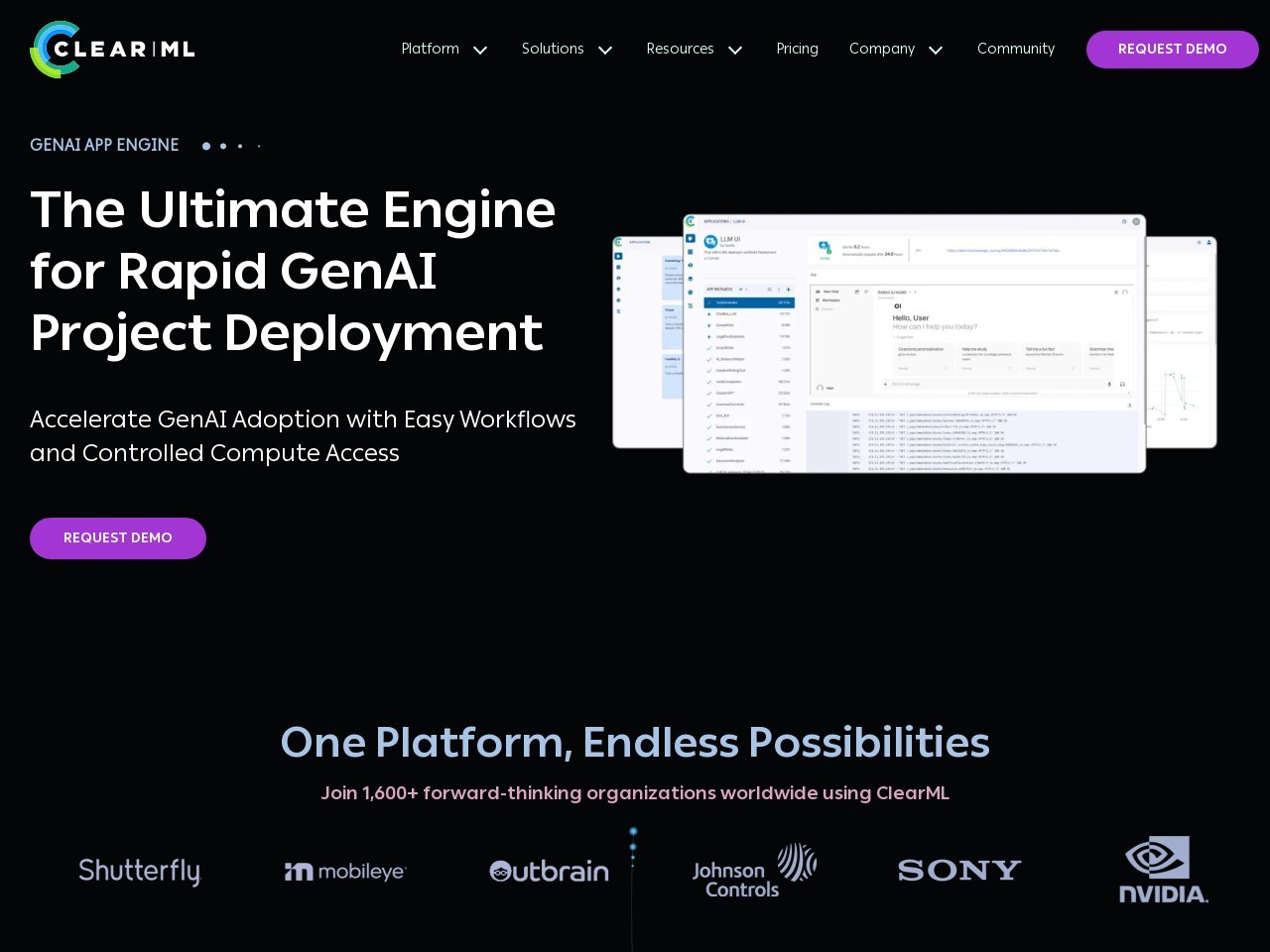Click the Shutterfly logo
1270x952 pixels.
(140, 872)
